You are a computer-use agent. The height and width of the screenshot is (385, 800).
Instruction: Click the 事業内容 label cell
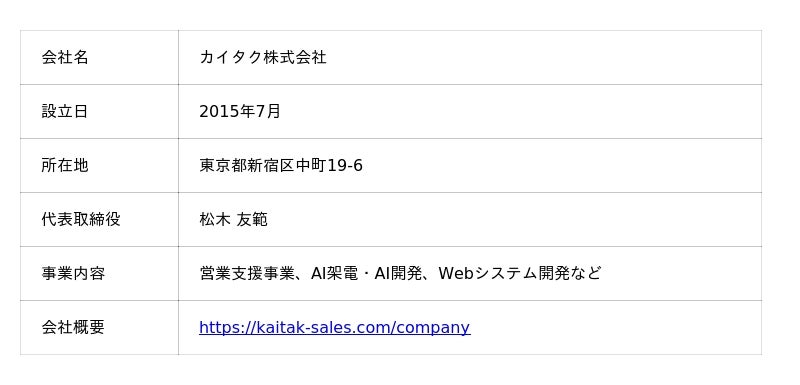point(99,273)
